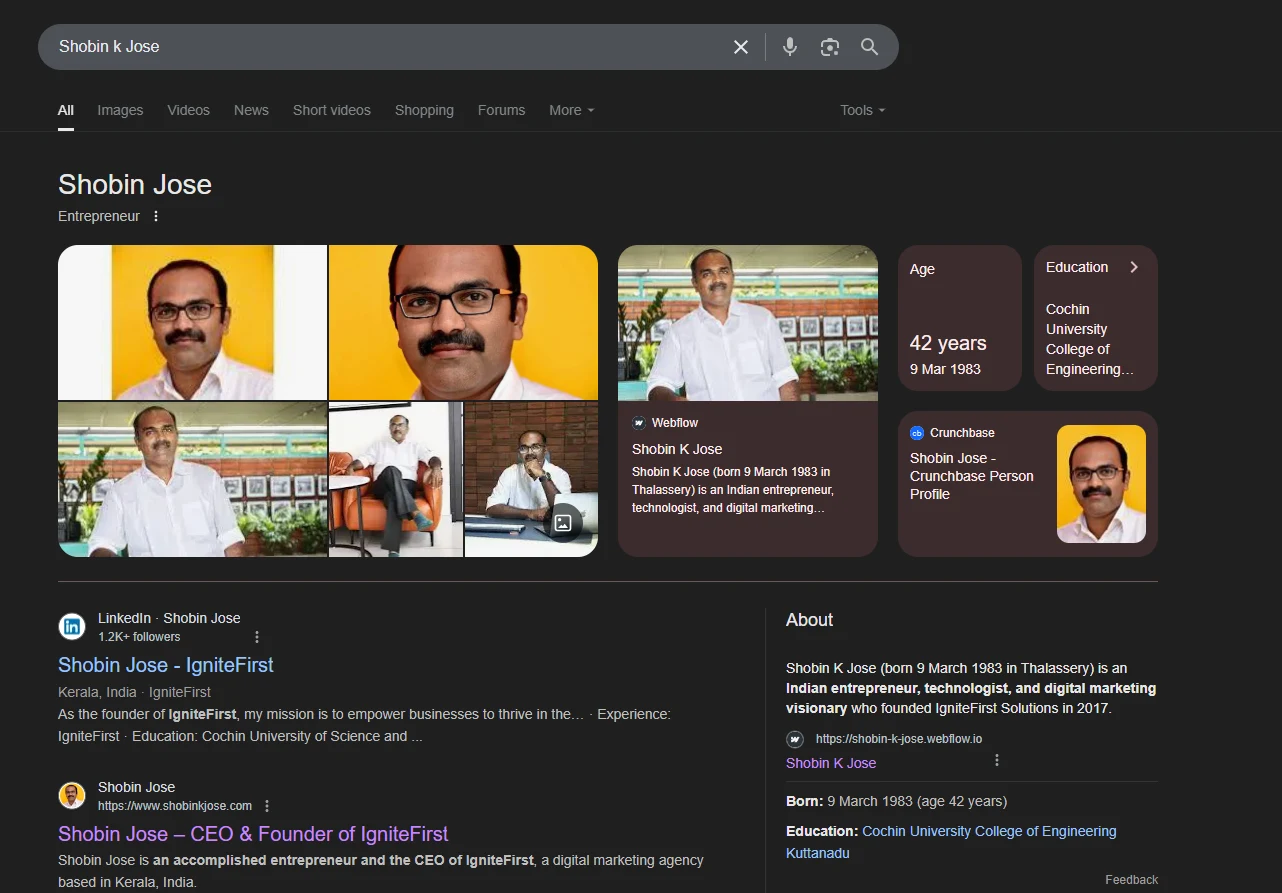Viewport: 1282px width, 893px height.
Task: Open CEO & Founder of IgniteFirst link
Action: tap(253, 834)
